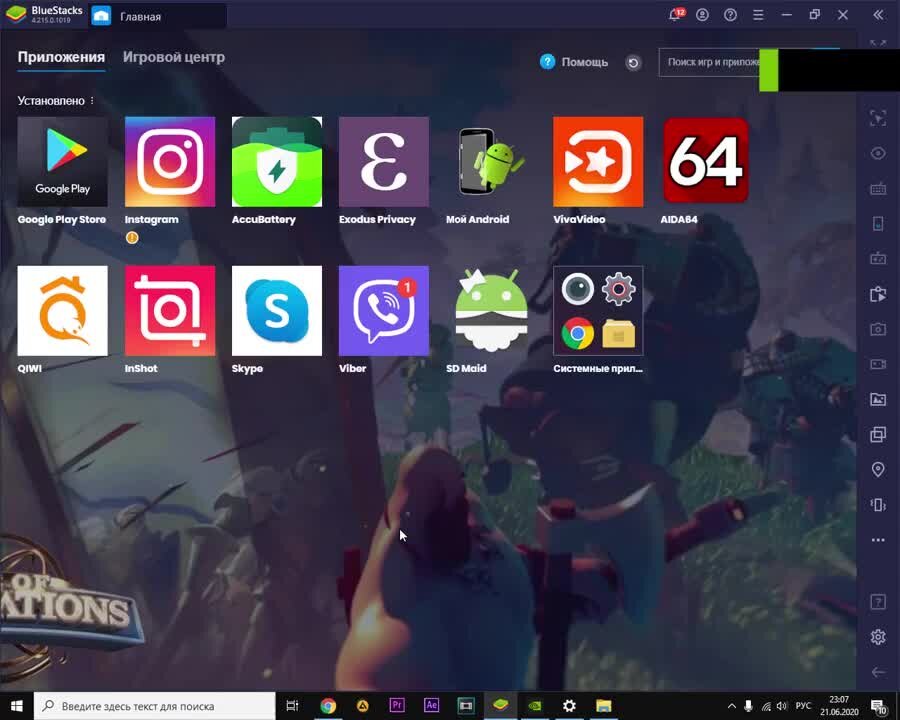Open notifications bell in title bar
900x720 pixels.
point(676,14)
